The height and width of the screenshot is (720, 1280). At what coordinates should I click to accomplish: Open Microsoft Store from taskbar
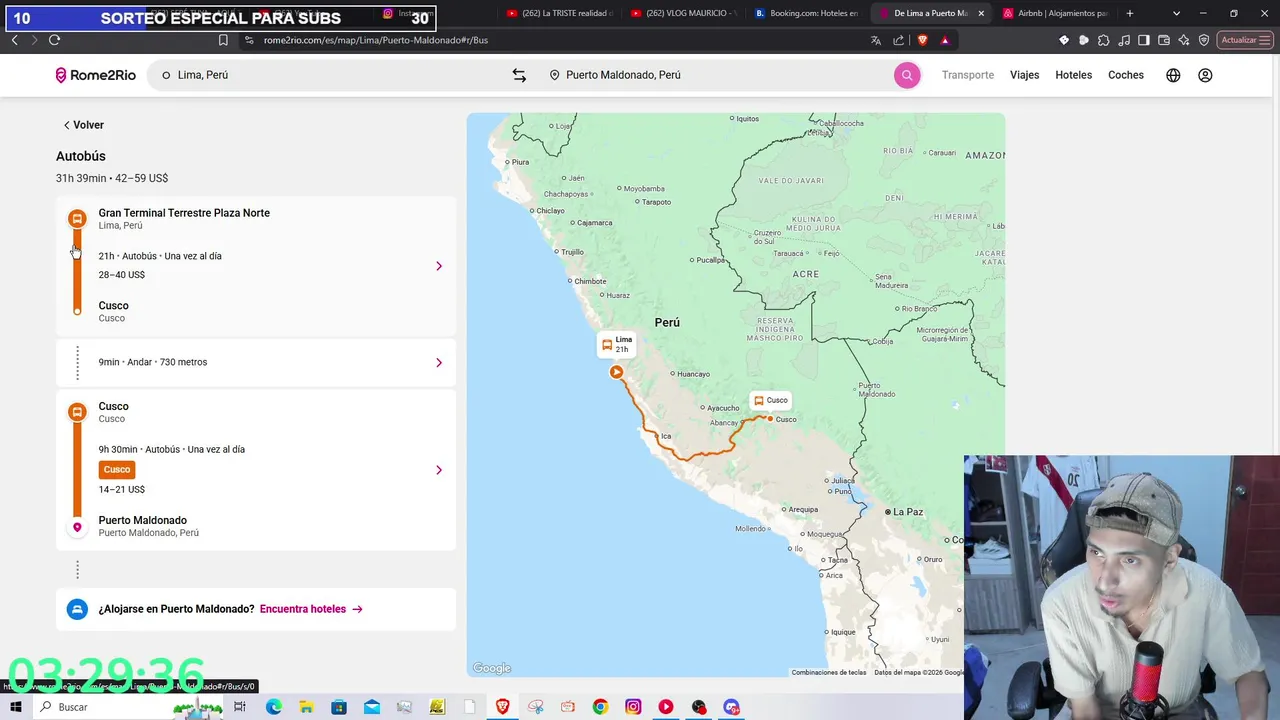point(339,707)
